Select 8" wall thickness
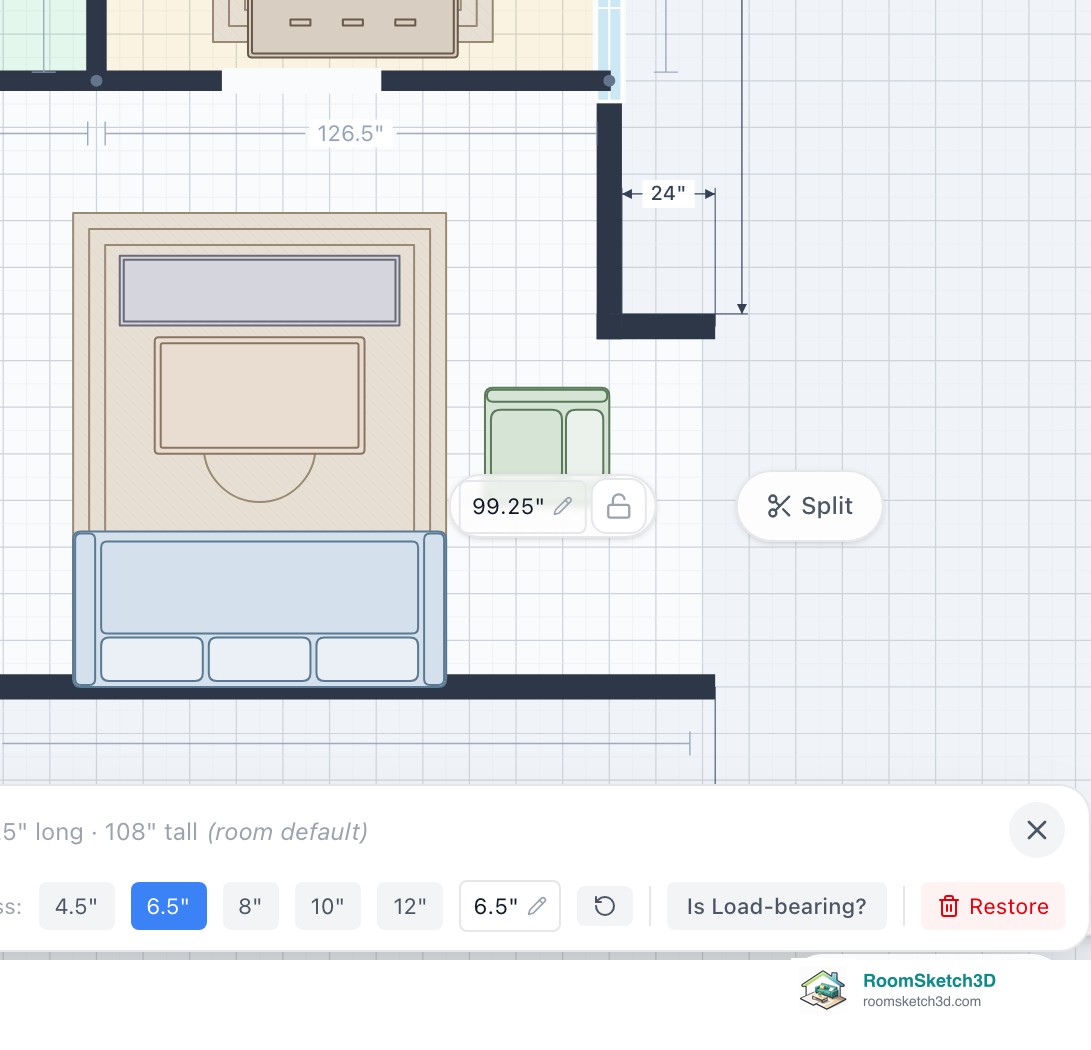Viewport: 1091px width, 1050px height. [250, 906]
